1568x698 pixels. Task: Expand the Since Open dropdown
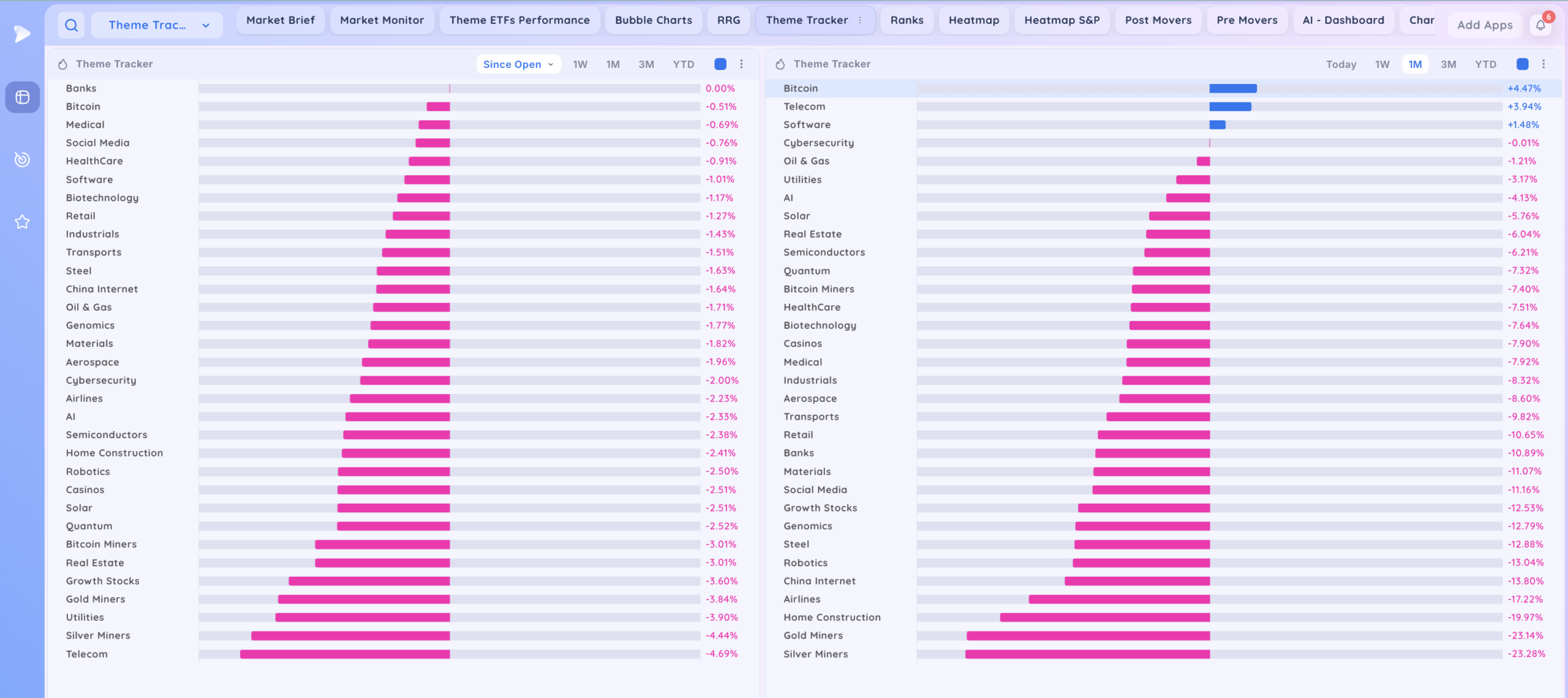click(x=518, y=64)
